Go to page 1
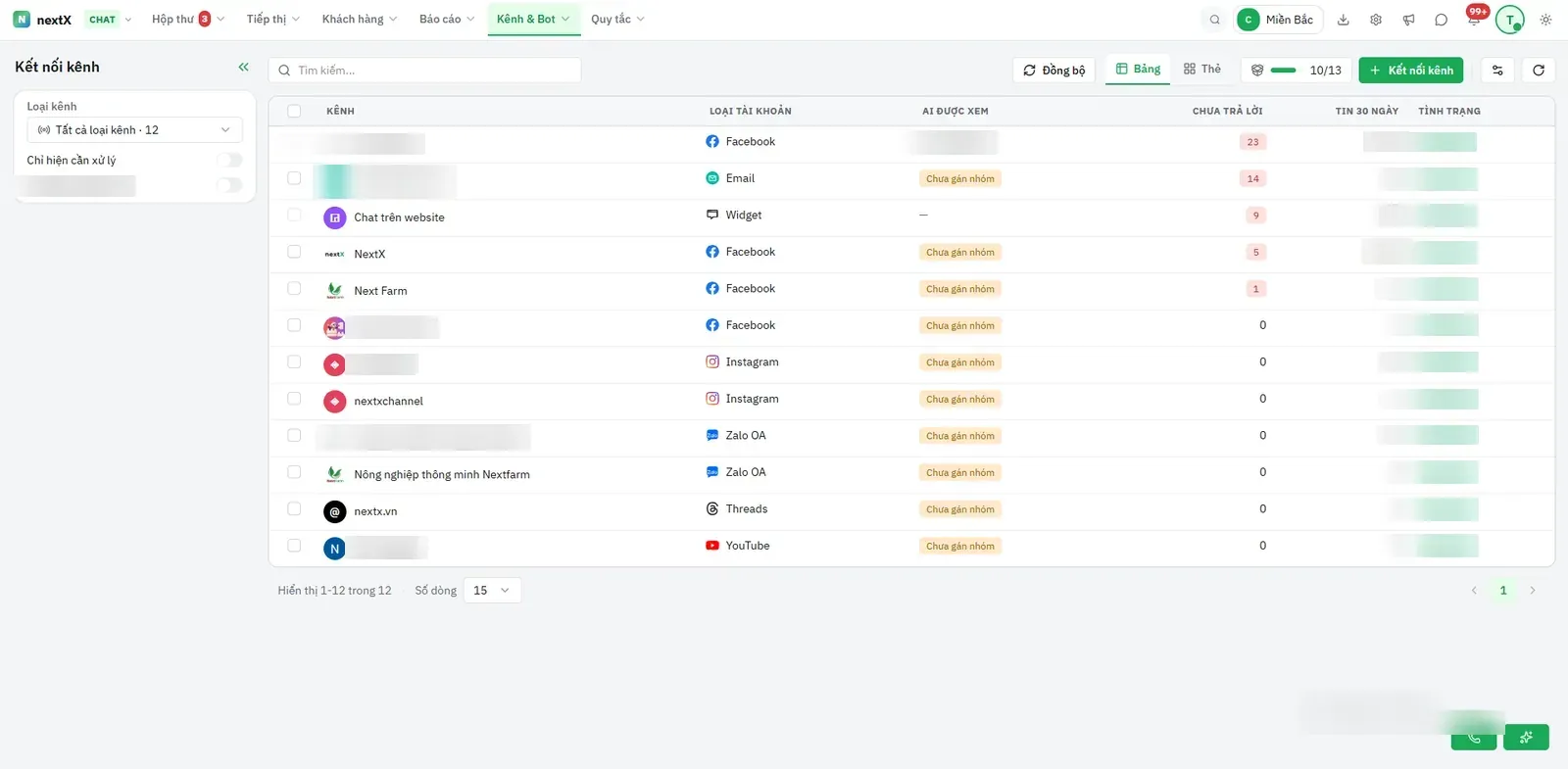 point(1503,591)
